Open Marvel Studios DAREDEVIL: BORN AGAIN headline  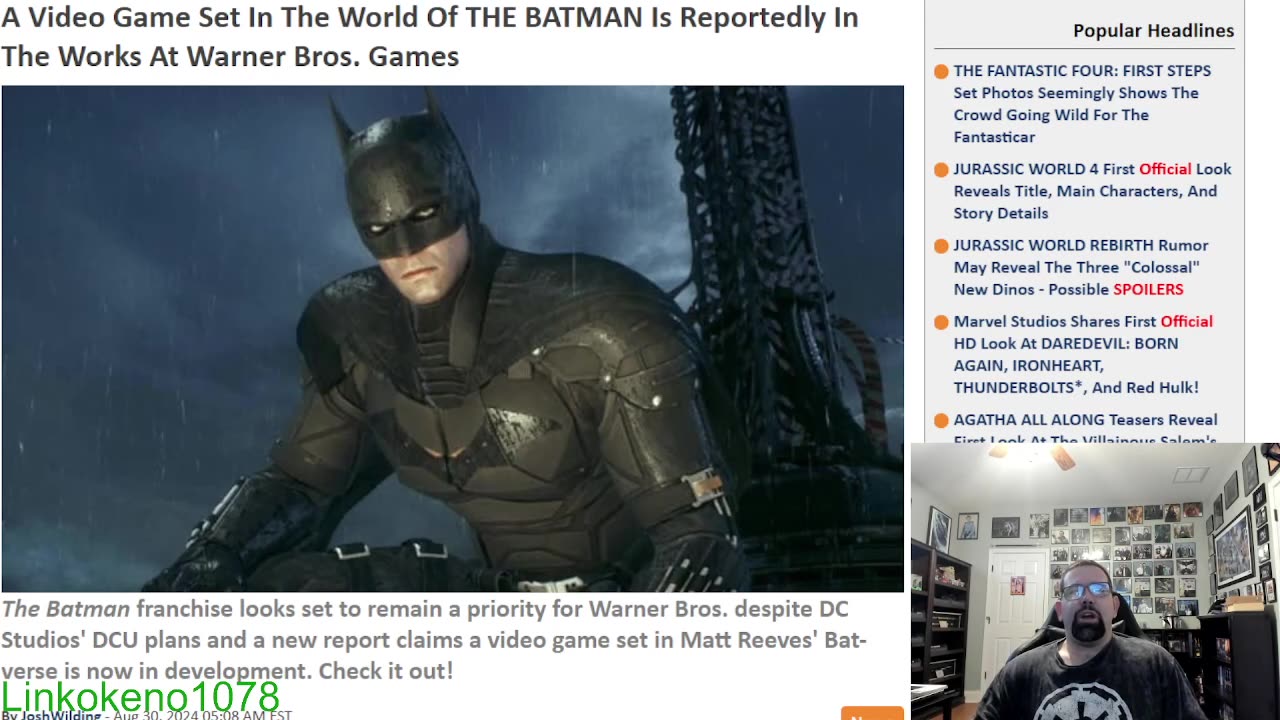pos(1083,354)
